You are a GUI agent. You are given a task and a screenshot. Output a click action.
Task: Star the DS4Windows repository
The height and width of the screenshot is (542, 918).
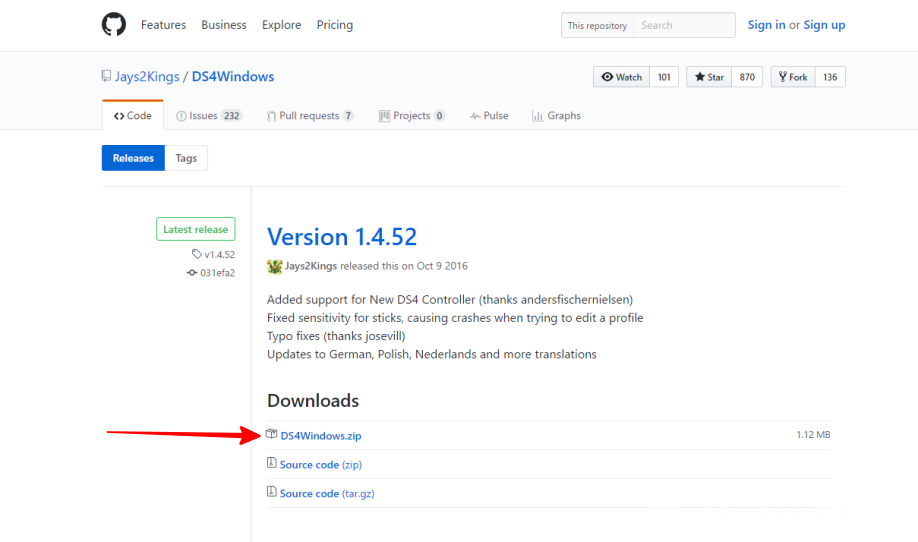(709, 77)
